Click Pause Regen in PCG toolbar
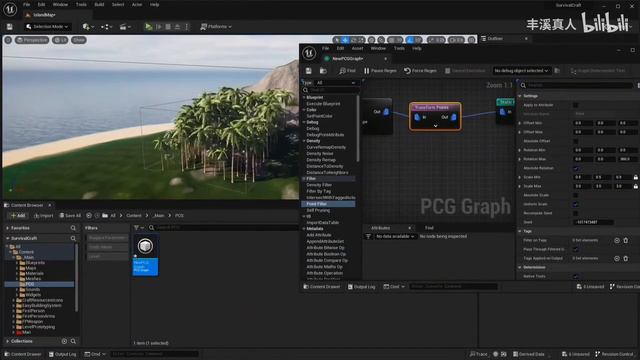The height and width of the screenshot is (360, 640). 380,71
